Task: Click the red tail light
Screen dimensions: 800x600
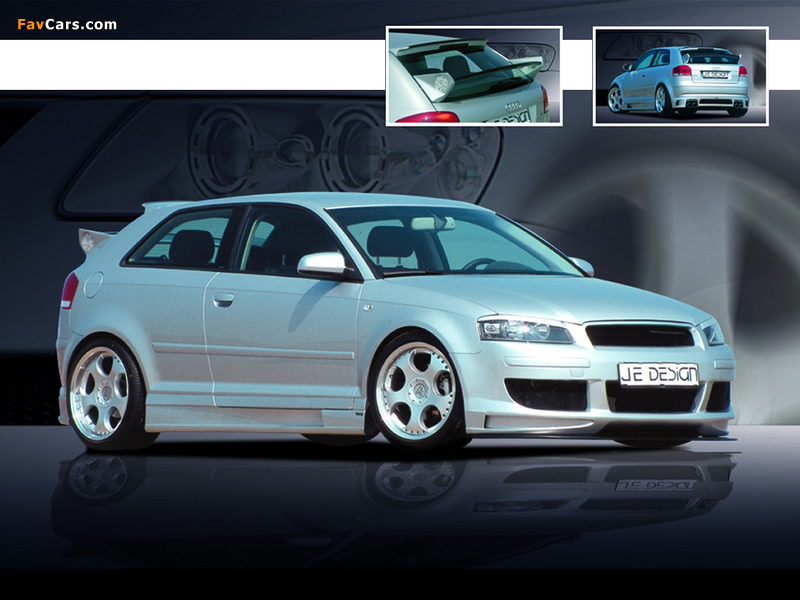Action: coord(69,290)
